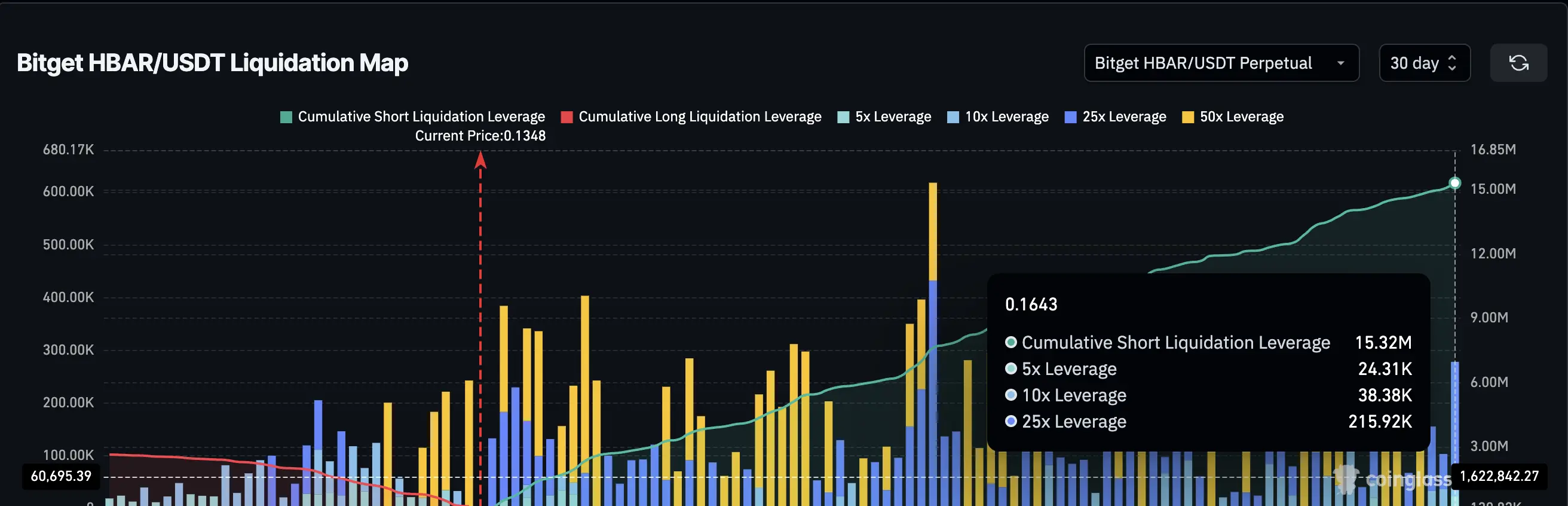Toggle the 50x Leverage legend series
This screenshot has height=506, width=1568.
(x=1233, y=116)
